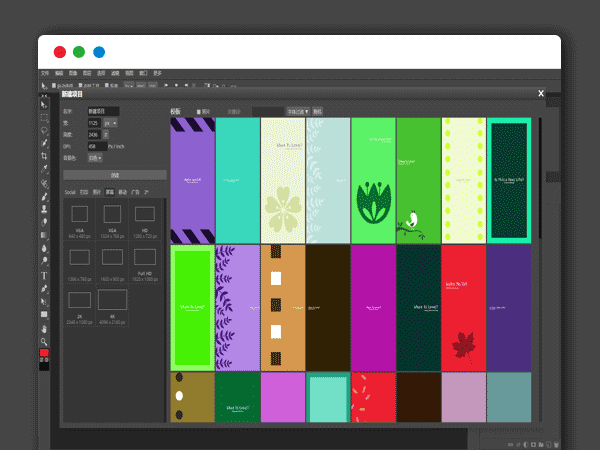Select the Hand tool
The height and width of the screenshot is (450, 600).
pyautogui.click(x=44, y=328)
